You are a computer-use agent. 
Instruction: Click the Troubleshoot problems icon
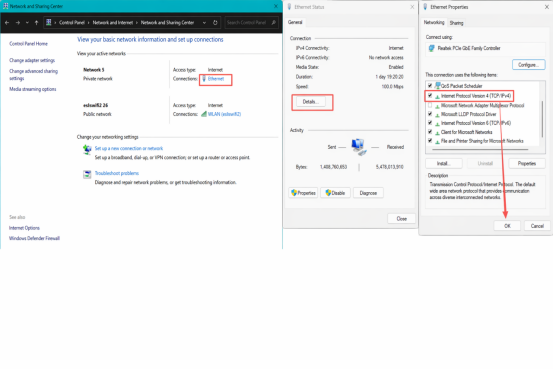click(x=87, y=174)
